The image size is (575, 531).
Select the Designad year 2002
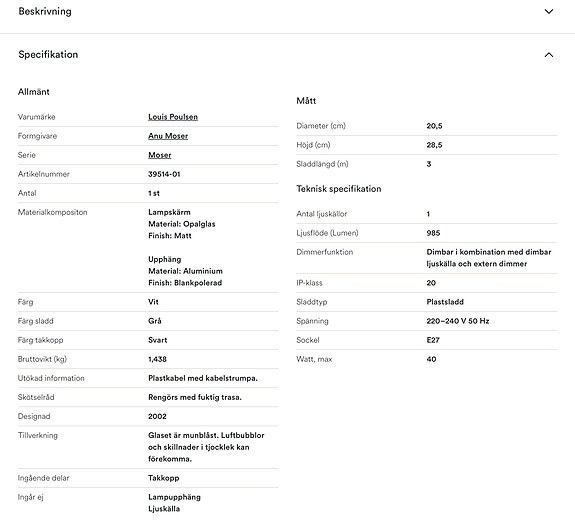point(157,416)
